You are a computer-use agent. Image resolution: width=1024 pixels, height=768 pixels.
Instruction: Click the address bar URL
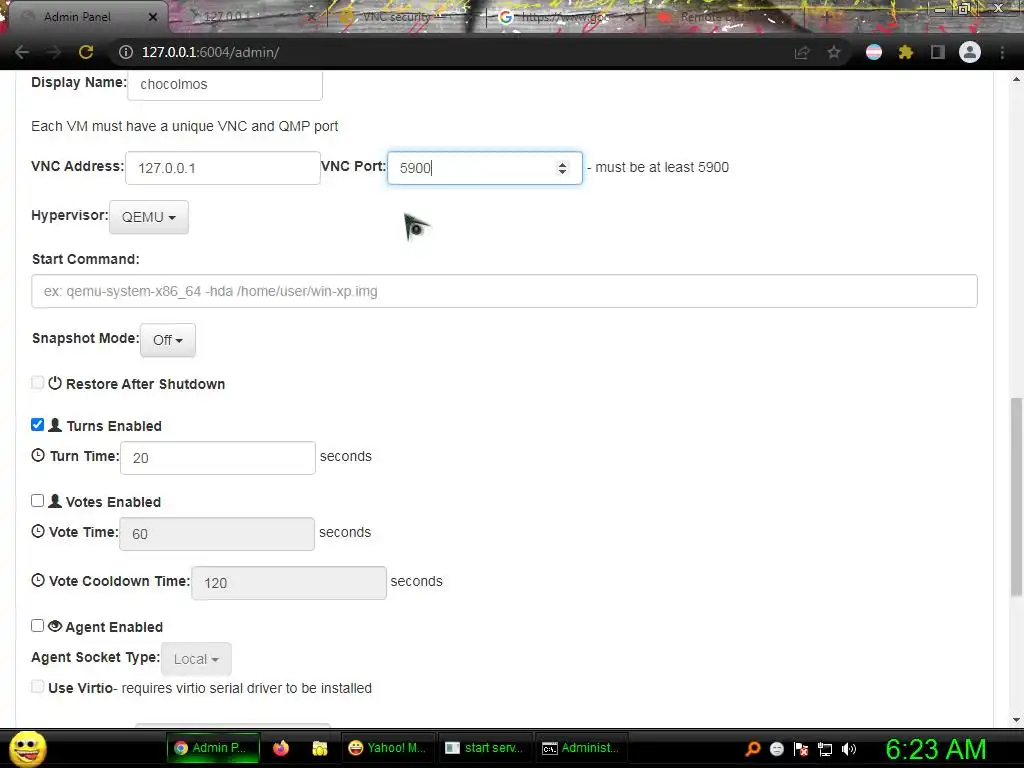click(210, 52)
